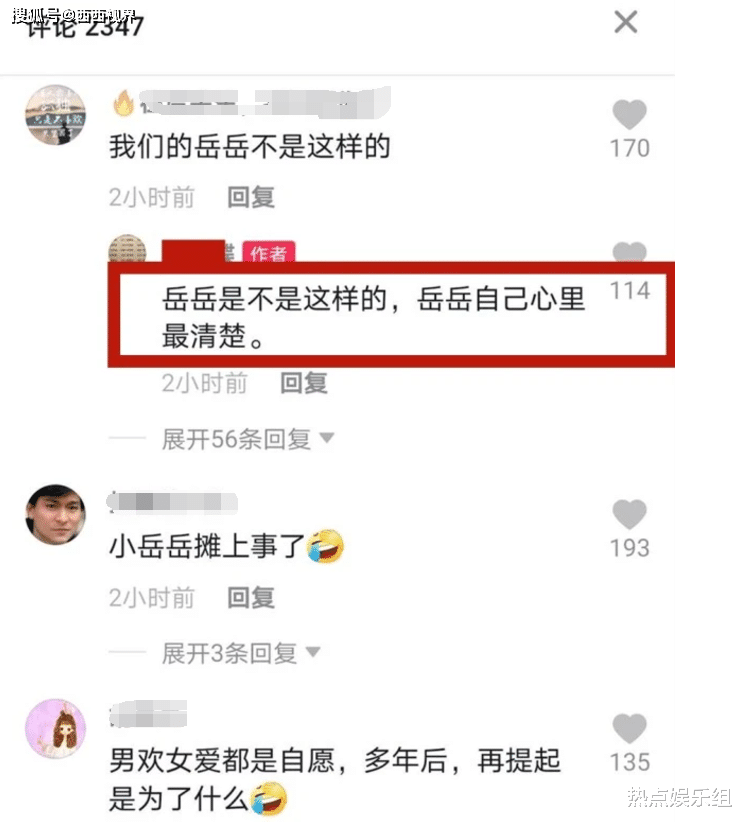
Task: Tap the red 作者 author badge
Action: click(268, 253)
